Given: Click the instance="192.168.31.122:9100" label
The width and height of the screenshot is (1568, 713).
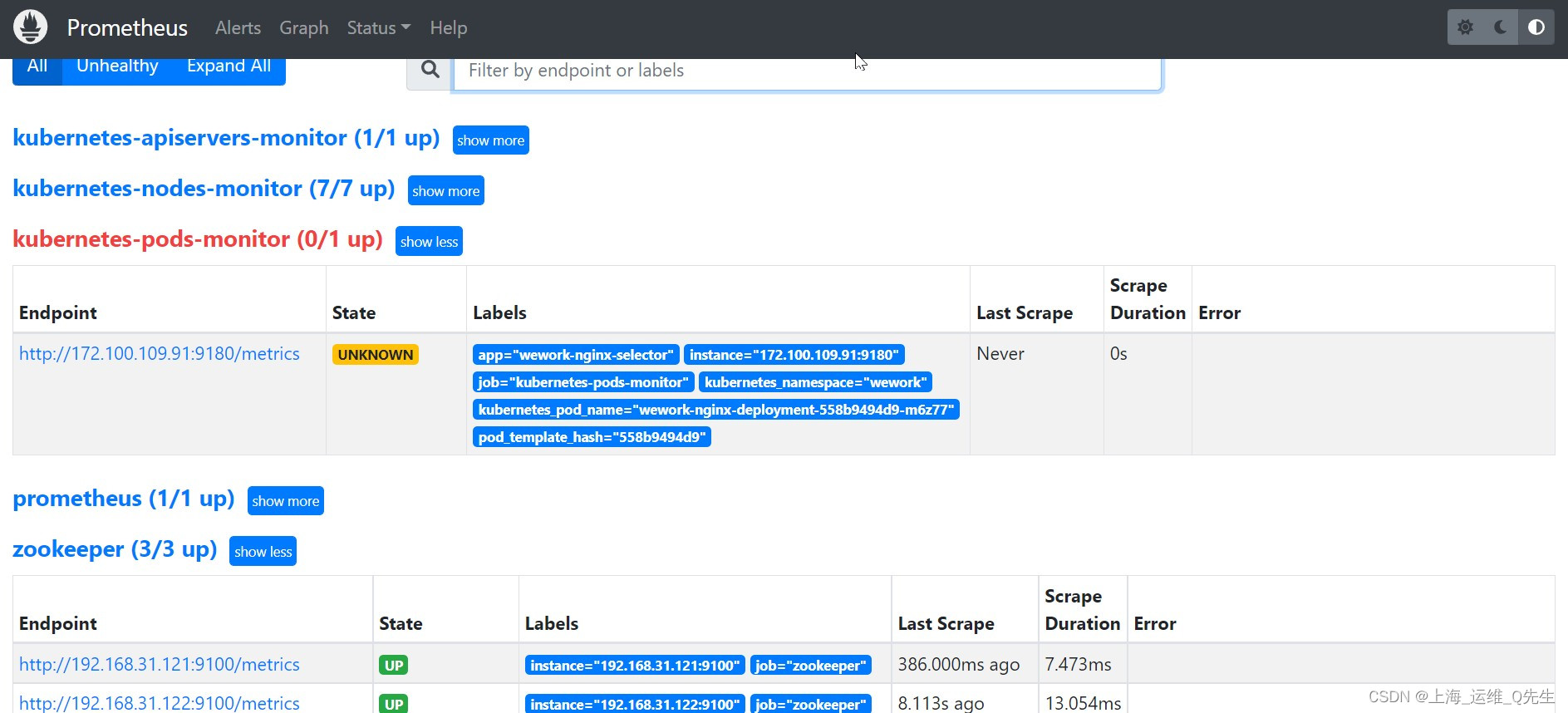Looking at the screenshot, I should [x=635, y=704].
